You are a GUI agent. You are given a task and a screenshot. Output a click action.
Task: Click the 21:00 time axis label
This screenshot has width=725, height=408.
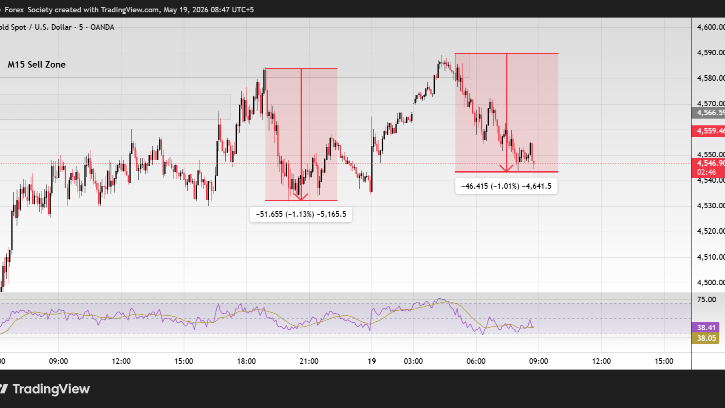309,361
